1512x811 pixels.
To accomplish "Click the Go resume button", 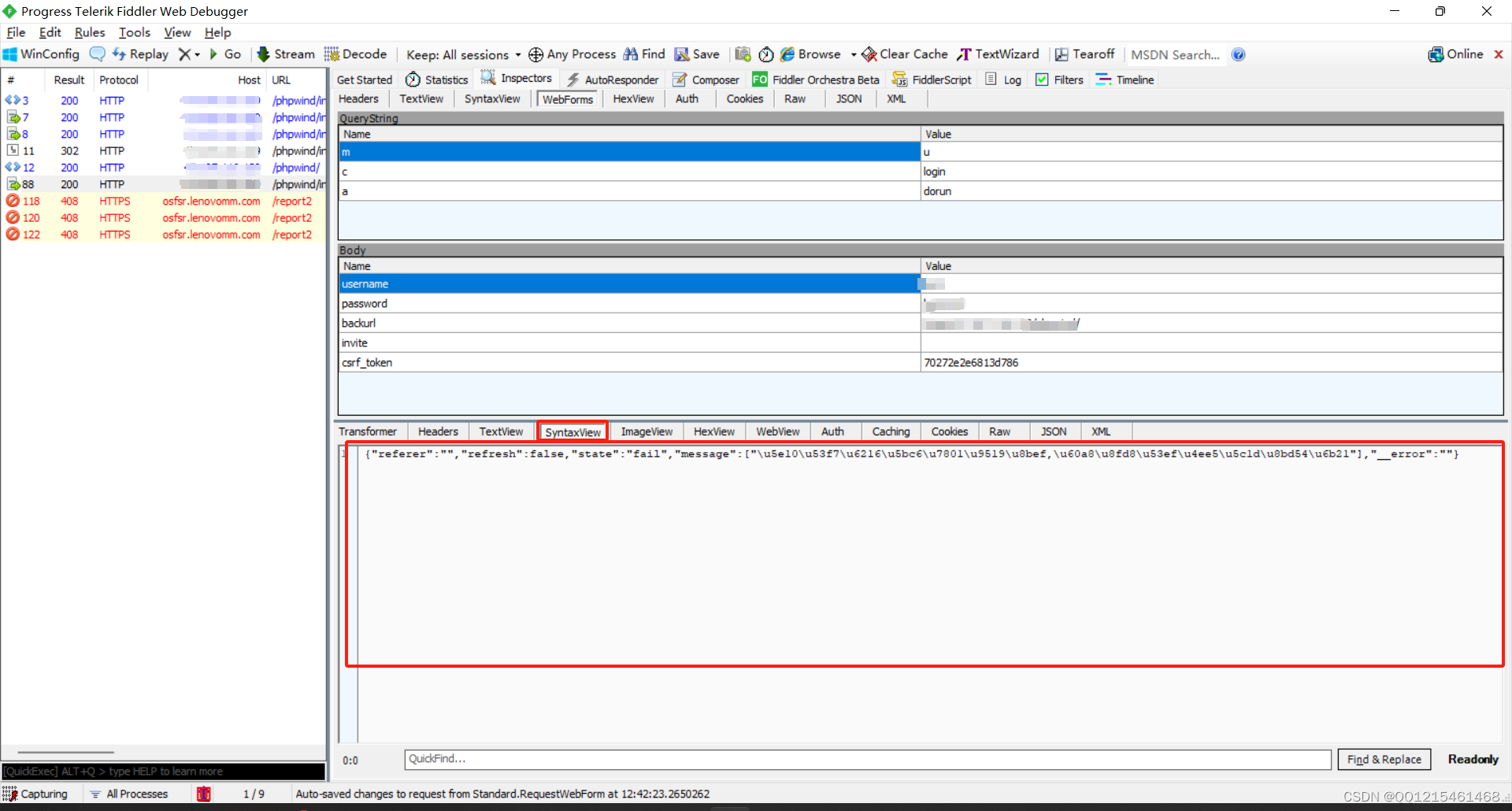I will coord(225,54).
